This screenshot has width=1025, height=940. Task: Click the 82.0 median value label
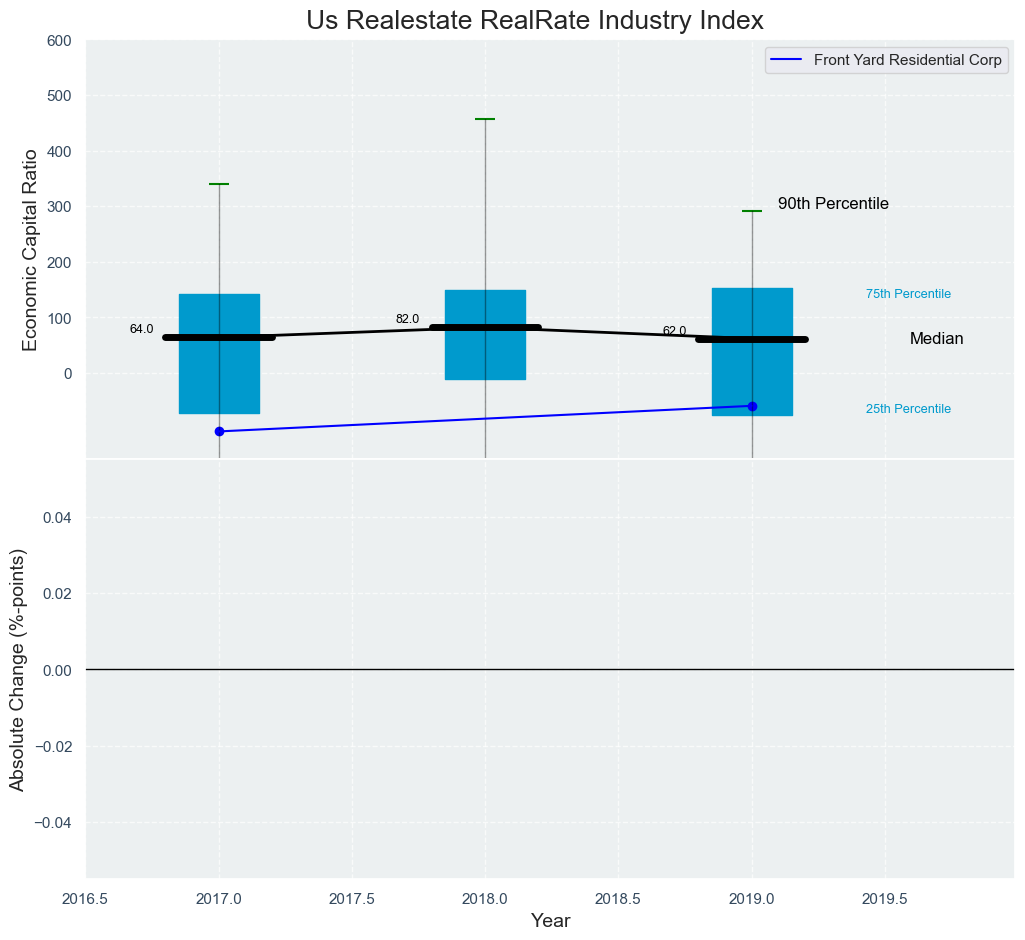(407, 319)
